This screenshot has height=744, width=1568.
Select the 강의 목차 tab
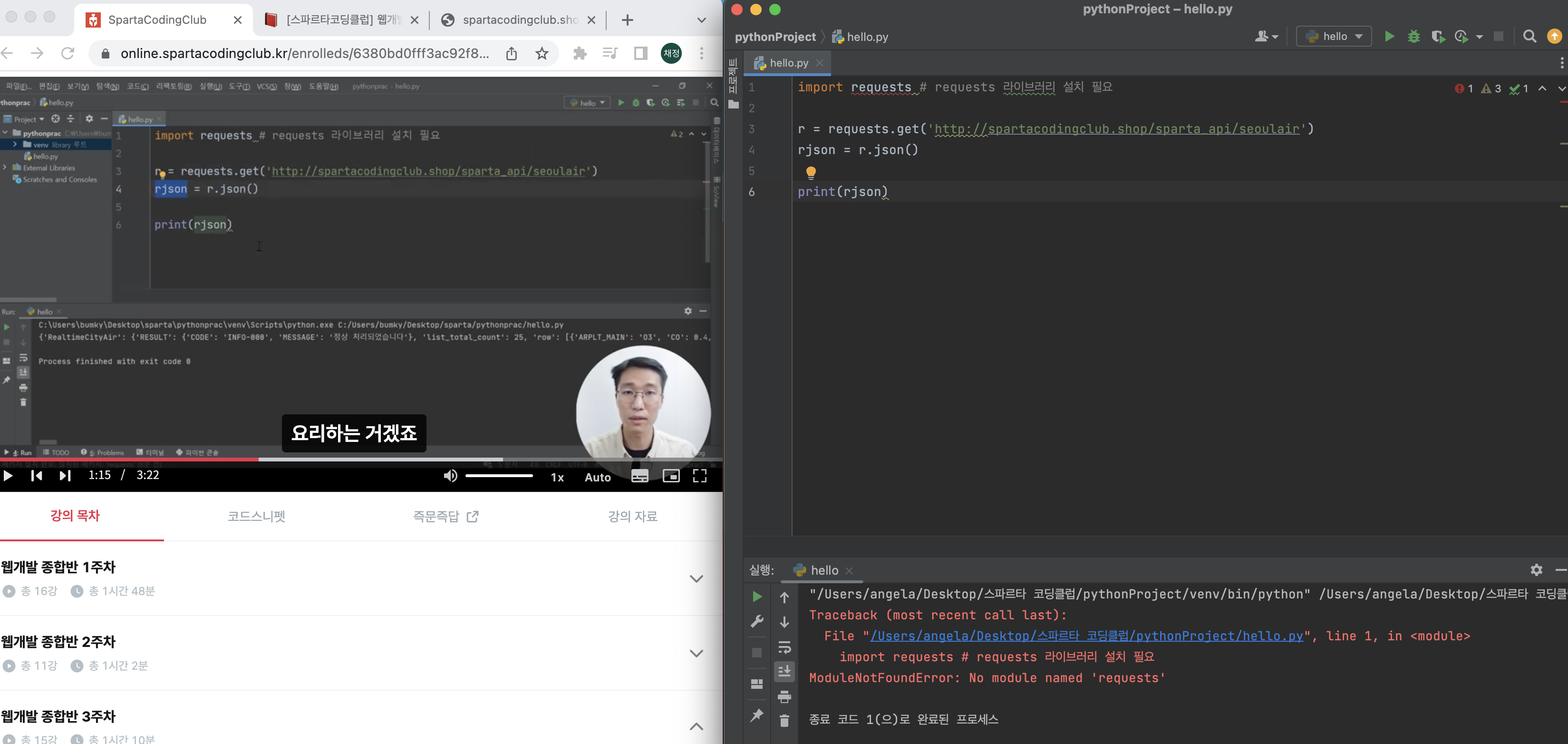[x=75, y=516]
